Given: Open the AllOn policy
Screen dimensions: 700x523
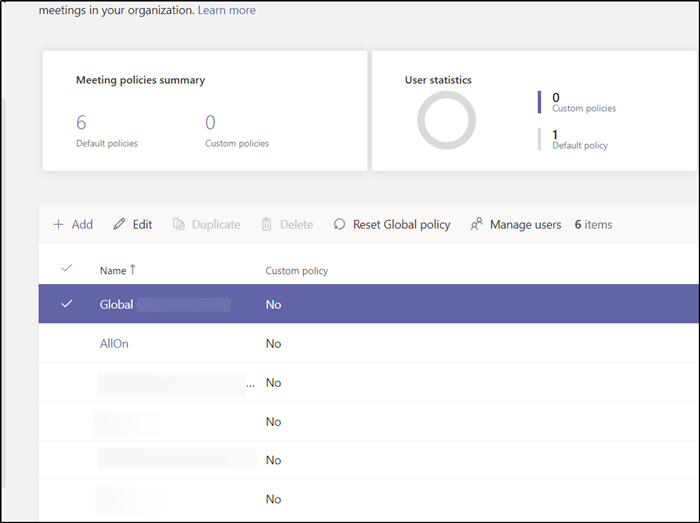Looking at the screenshot, I should 114,343.
